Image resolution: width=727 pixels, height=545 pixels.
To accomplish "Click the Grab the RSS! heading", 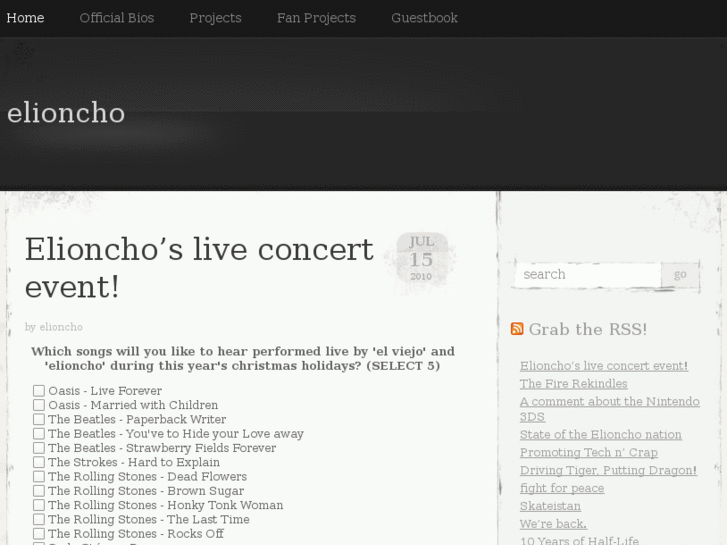I will [587, 329].
